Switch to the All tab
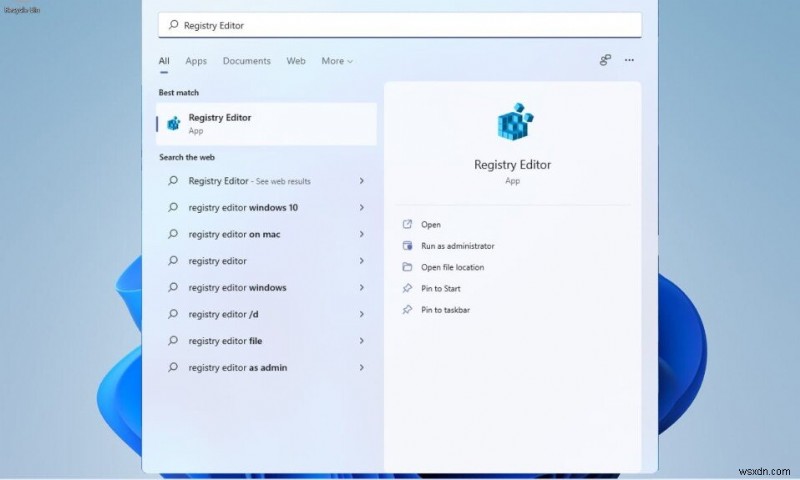The image size is (800, 480). click(164, 61)
